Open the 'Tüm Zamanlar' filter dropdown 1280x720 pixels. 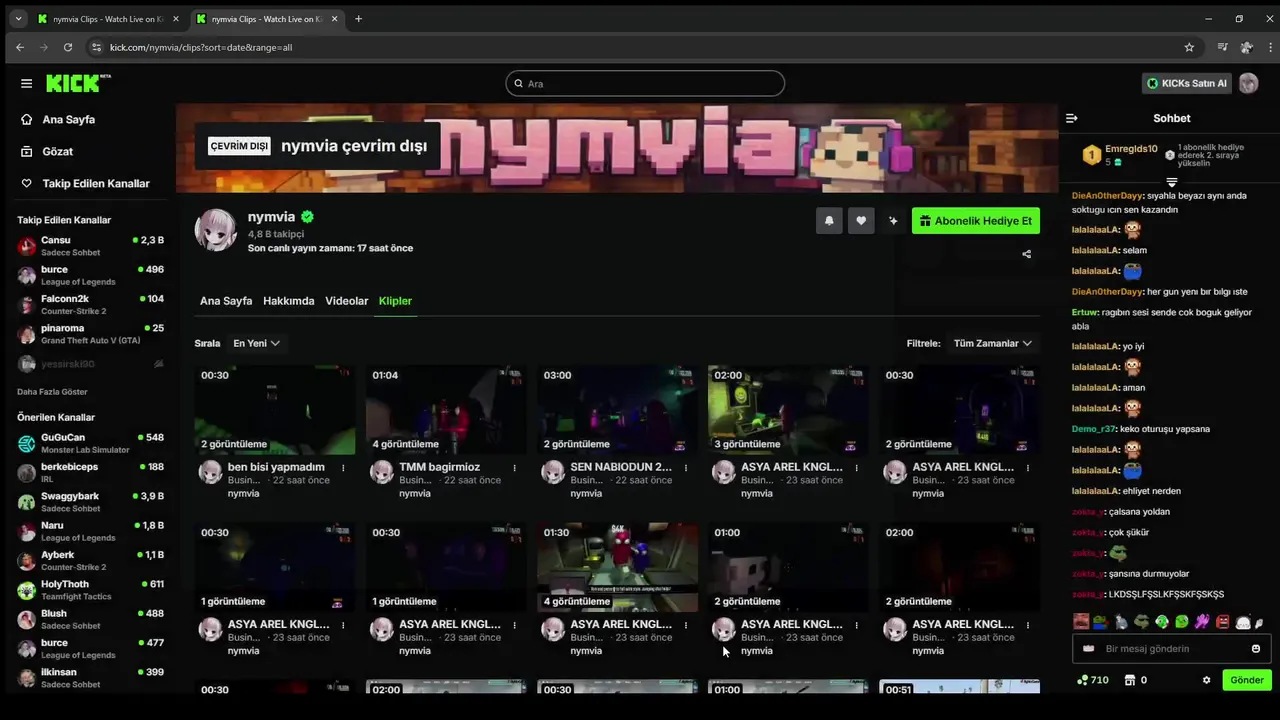click(992, 343)
